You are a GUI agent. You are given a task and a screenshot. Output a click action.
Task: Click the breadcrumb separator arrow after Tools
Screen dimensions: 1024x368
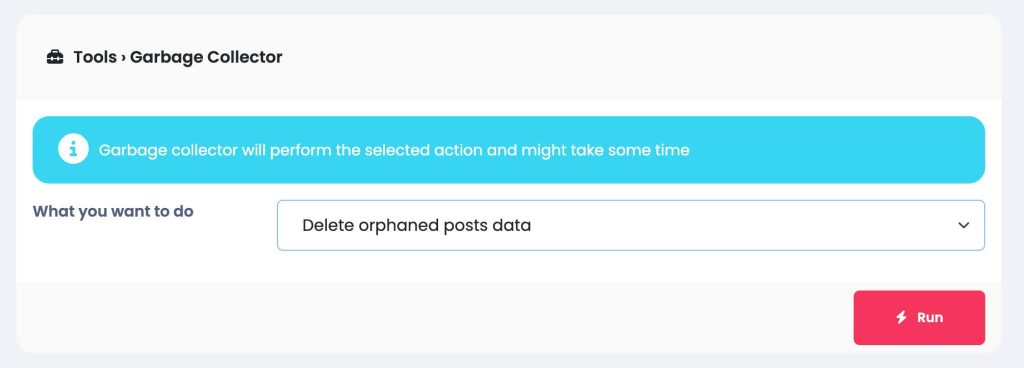click(123, 58)
